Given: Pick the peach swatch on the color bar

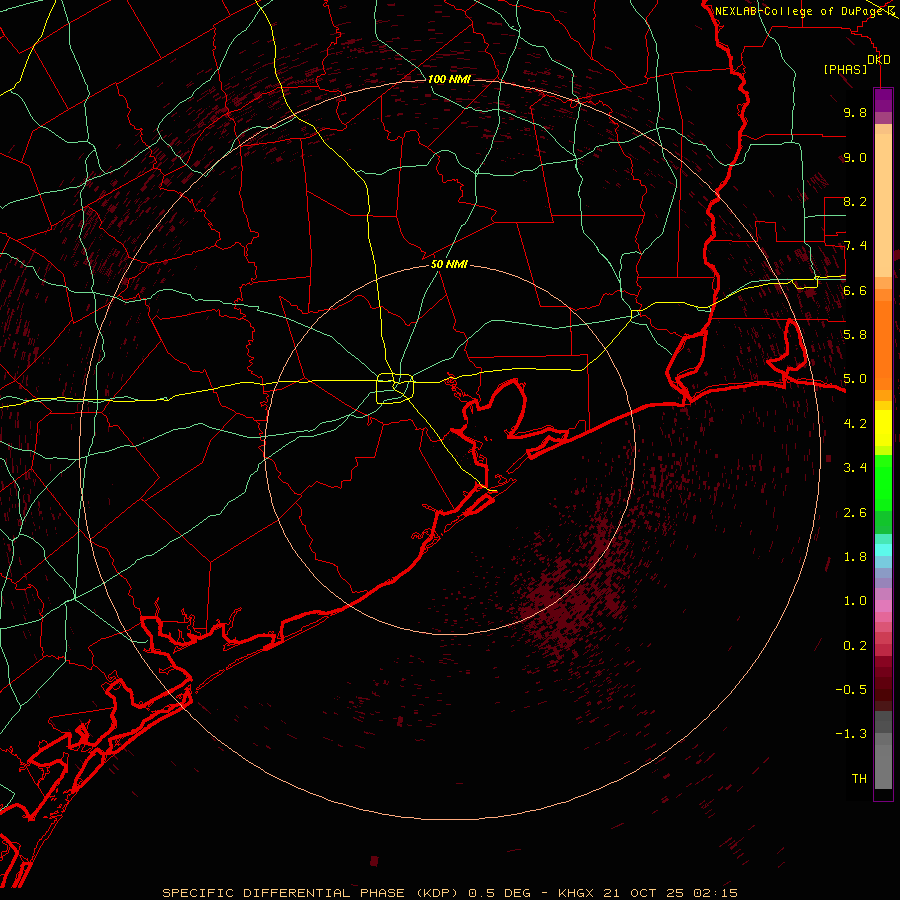Looking at the screenshot, I should [883, 207].
